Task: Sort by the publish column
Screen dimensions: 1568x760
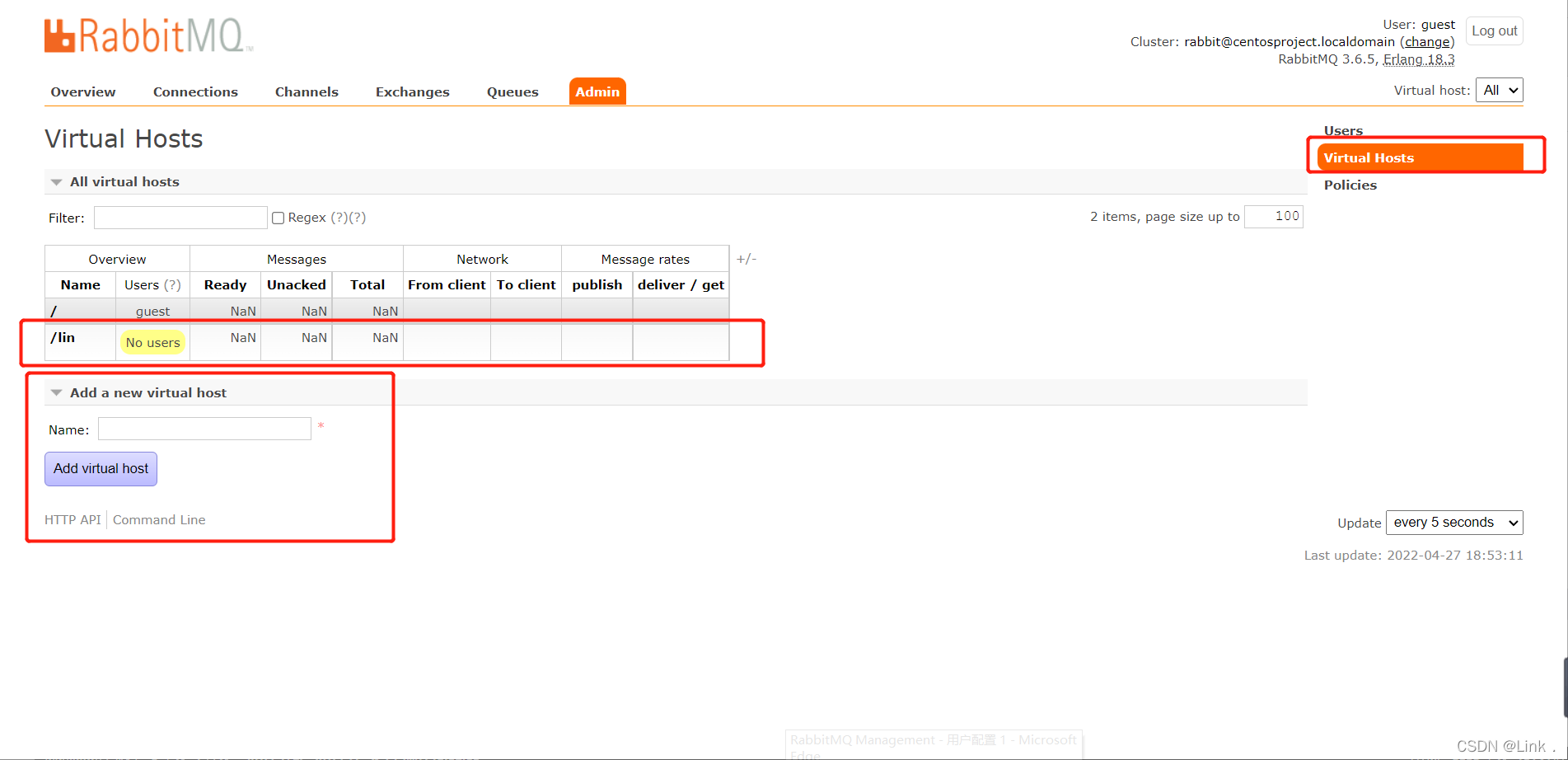Action: [x=597, y=284]
